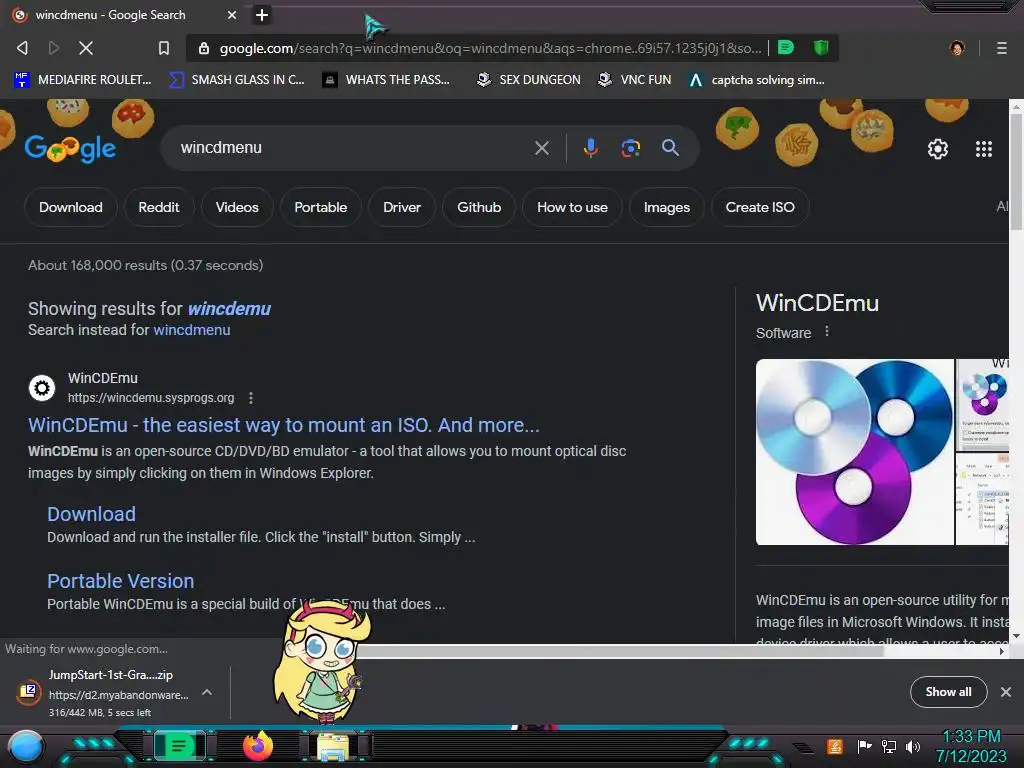Open the Action Center flag icon

click(x=865, y=746)
